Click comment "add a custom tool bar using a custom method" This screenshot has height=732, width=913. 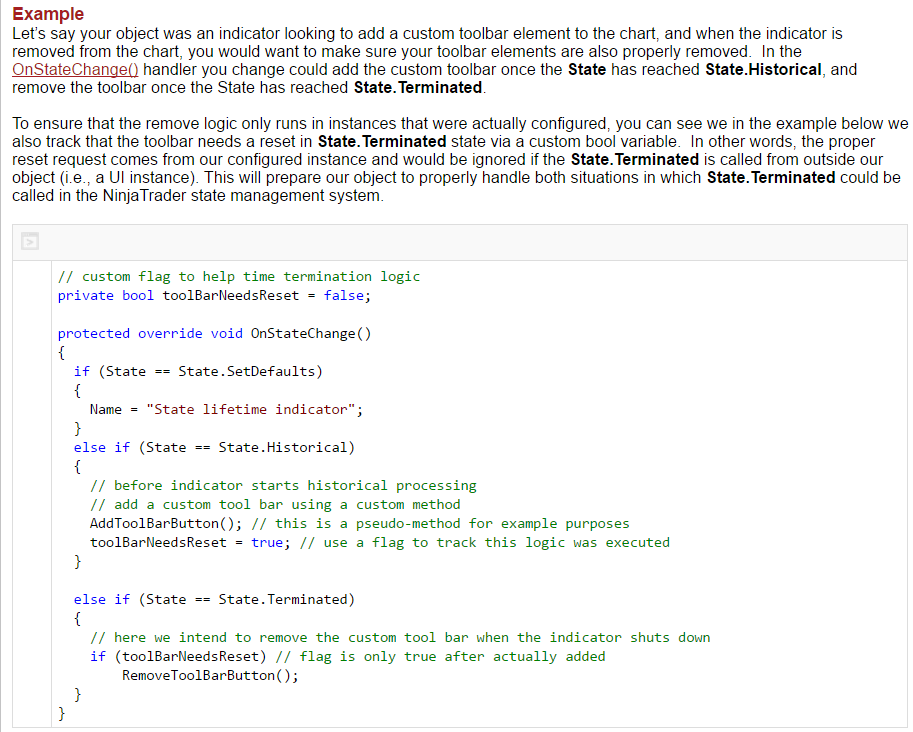(275, 504)
